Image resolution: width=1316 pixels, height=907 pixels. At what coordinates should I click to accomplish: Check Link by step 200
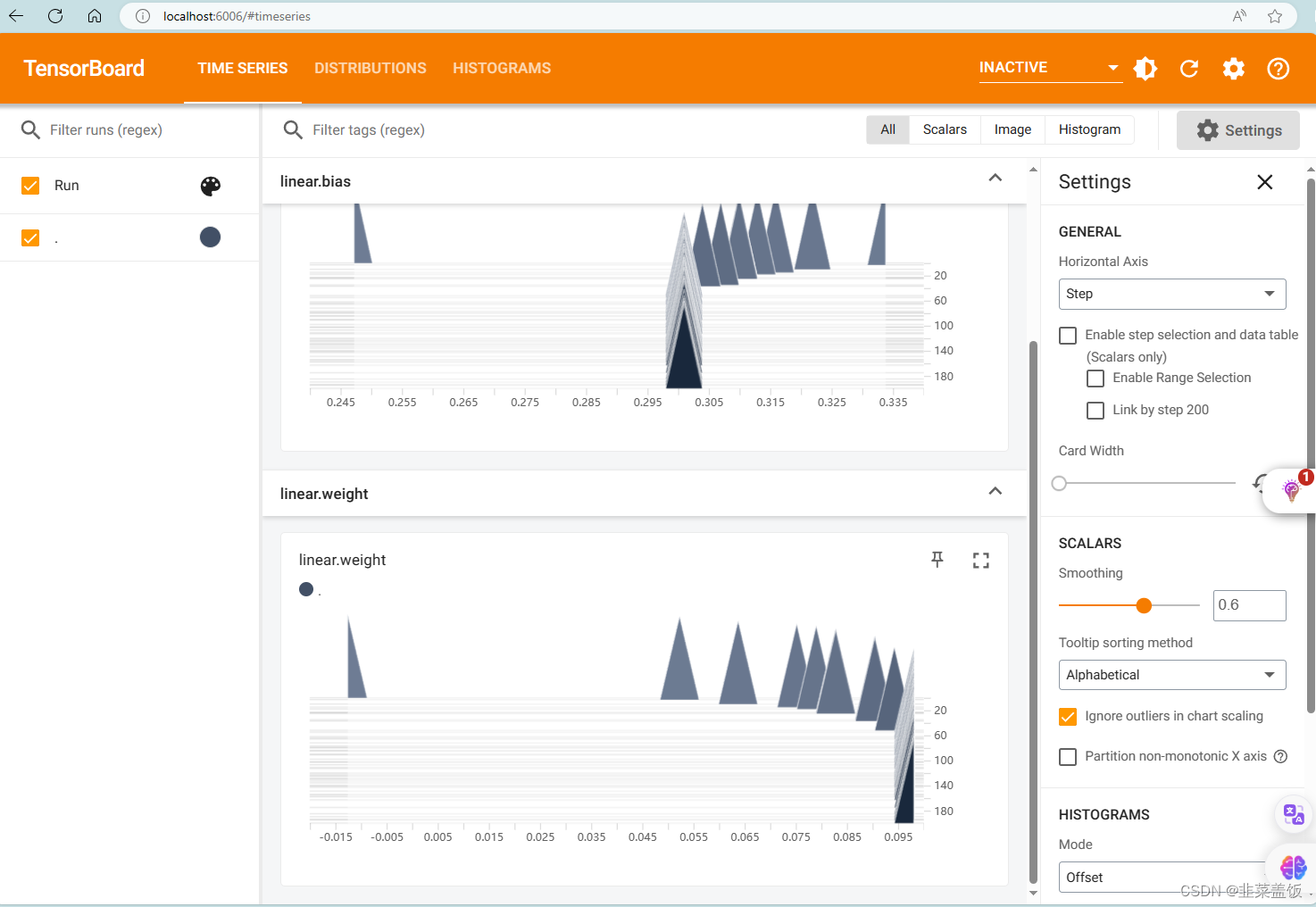[x=1095, y=411]
